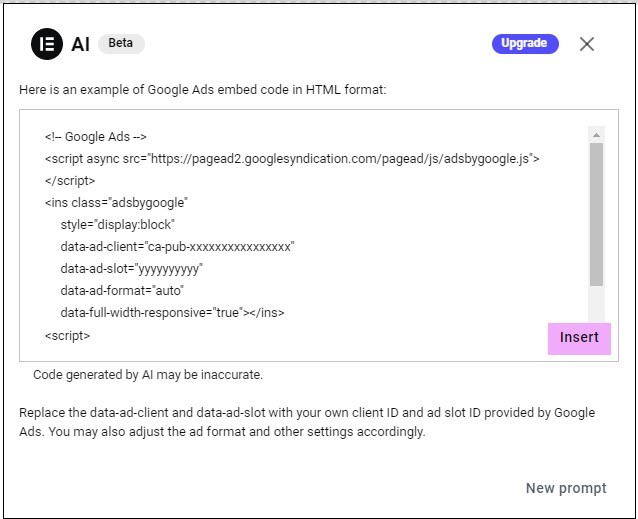This screenshot has width=638, height=519.
Task: Click the data-ad-slot code line
Action: [x=131, y=269]
